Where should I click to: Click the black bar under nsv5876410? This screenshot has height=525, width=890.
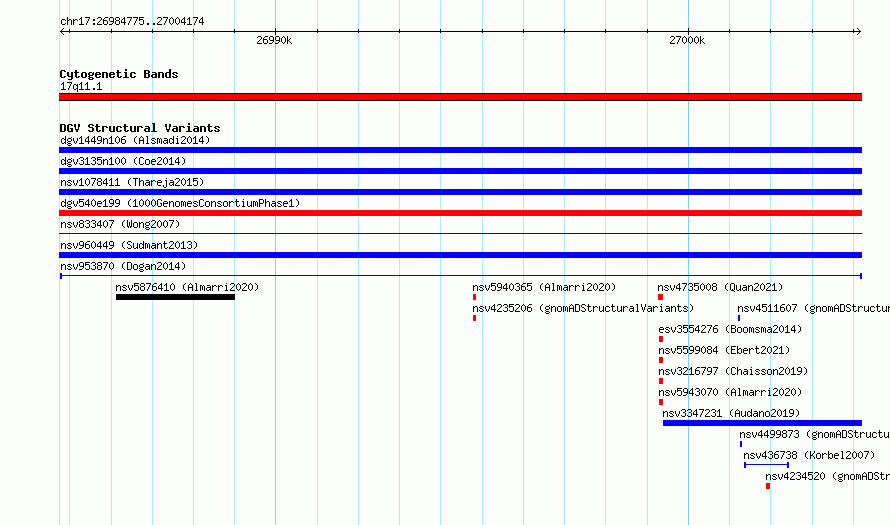[175, 297]
